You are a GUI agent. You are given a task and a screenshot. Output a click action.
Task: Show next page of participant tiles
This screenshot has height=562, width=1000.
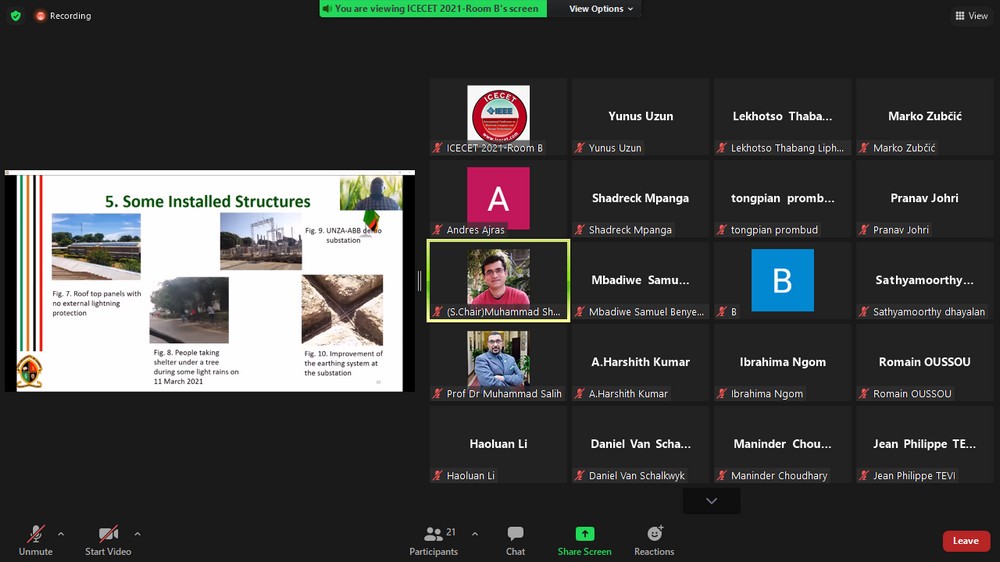coord(711,500)
